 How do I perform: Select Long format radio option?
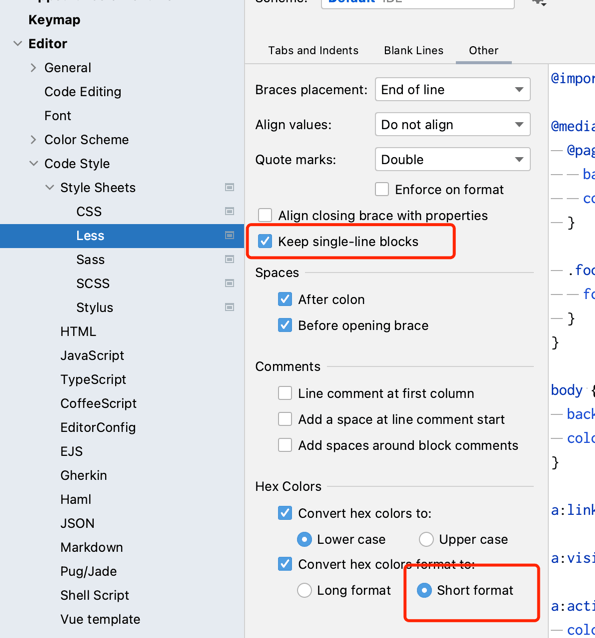(304, 590)
